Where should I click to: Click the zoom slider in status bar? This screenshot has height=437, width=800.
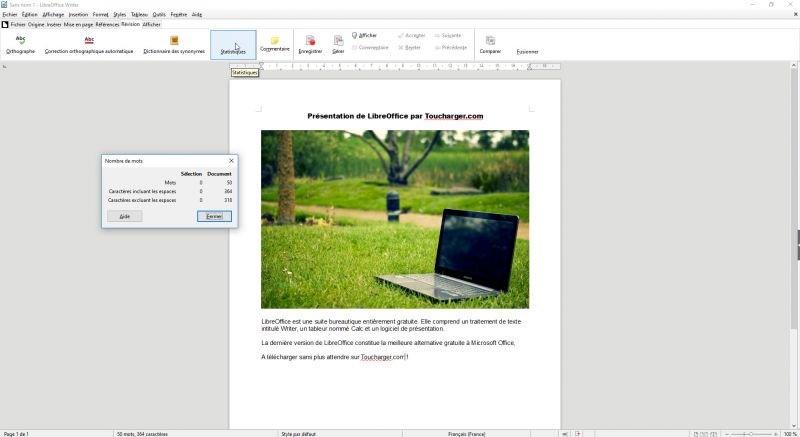click(x=751, y=434)
